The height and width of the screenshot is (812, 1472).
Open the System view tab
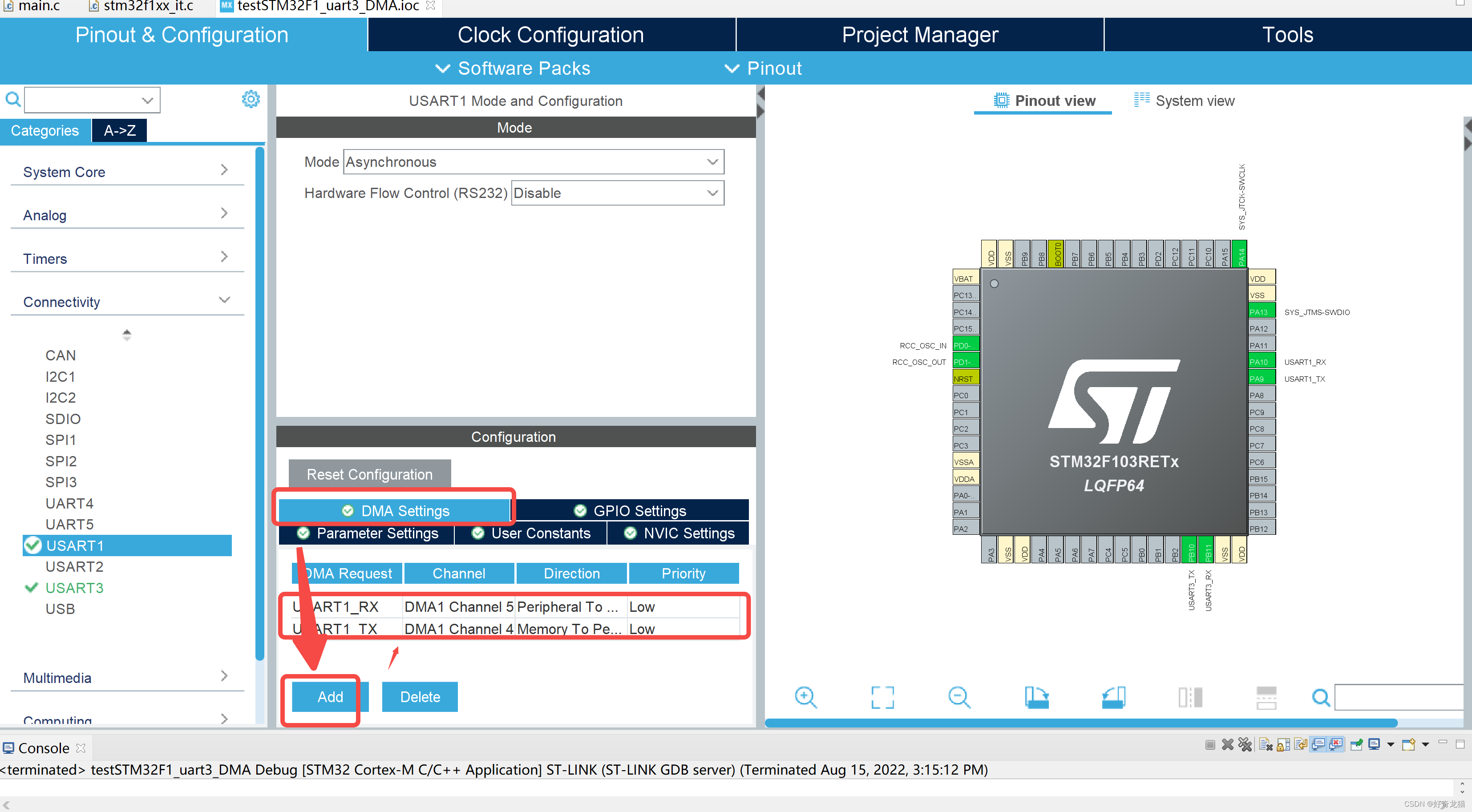pos(1194,101)
